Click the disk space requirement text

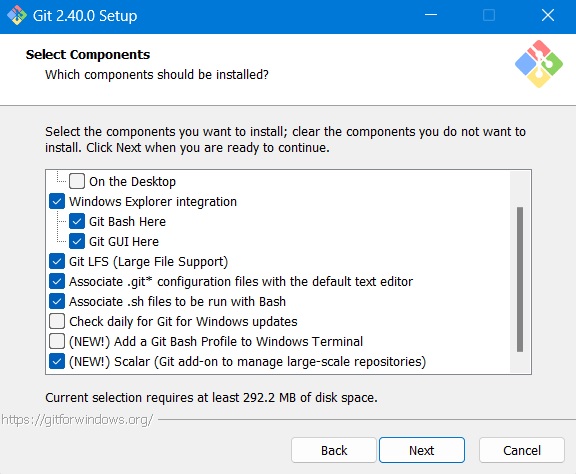pos(211,398)
